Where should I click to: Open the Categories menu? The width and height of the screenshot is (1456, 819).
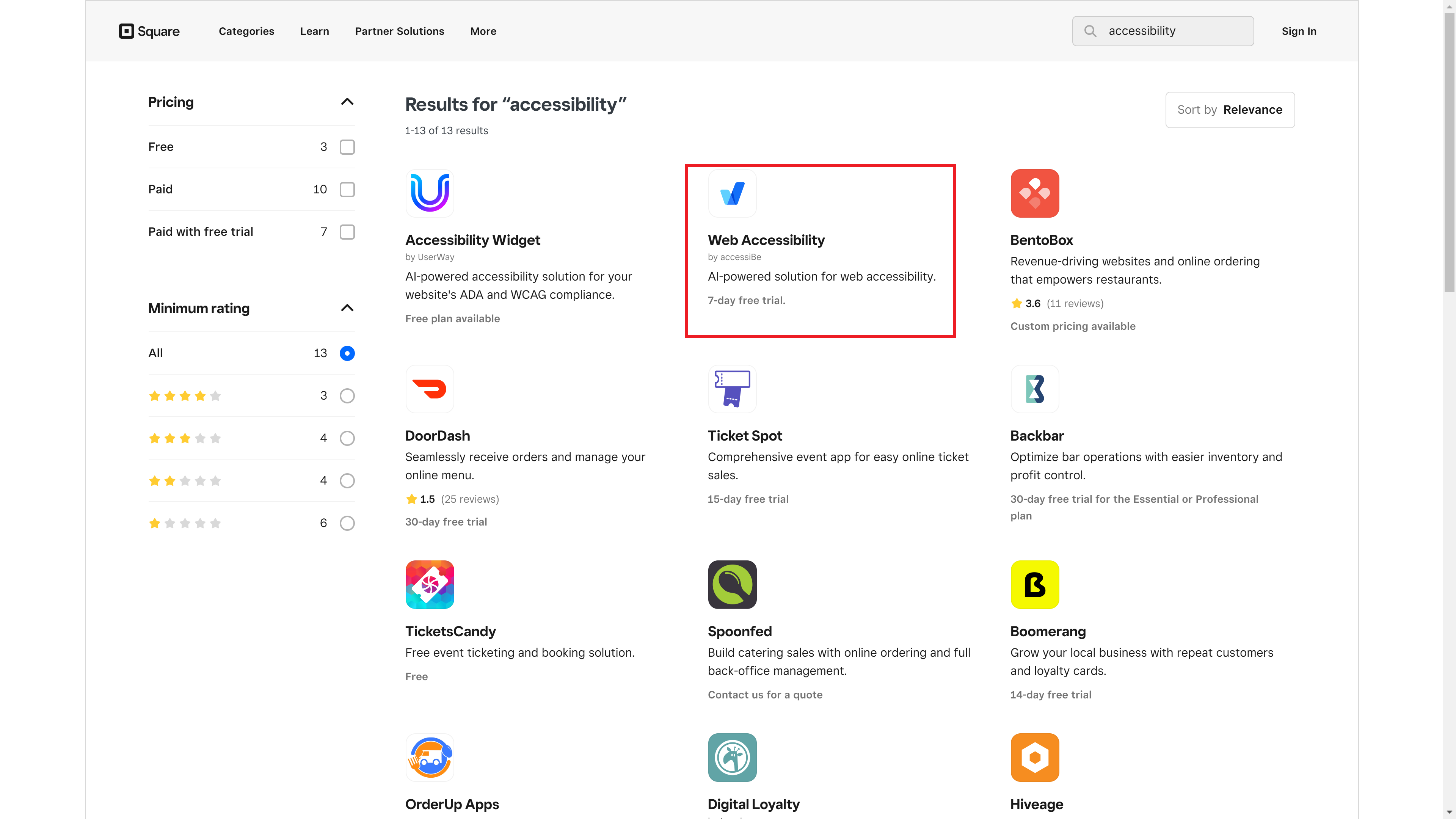click(246, 31)
